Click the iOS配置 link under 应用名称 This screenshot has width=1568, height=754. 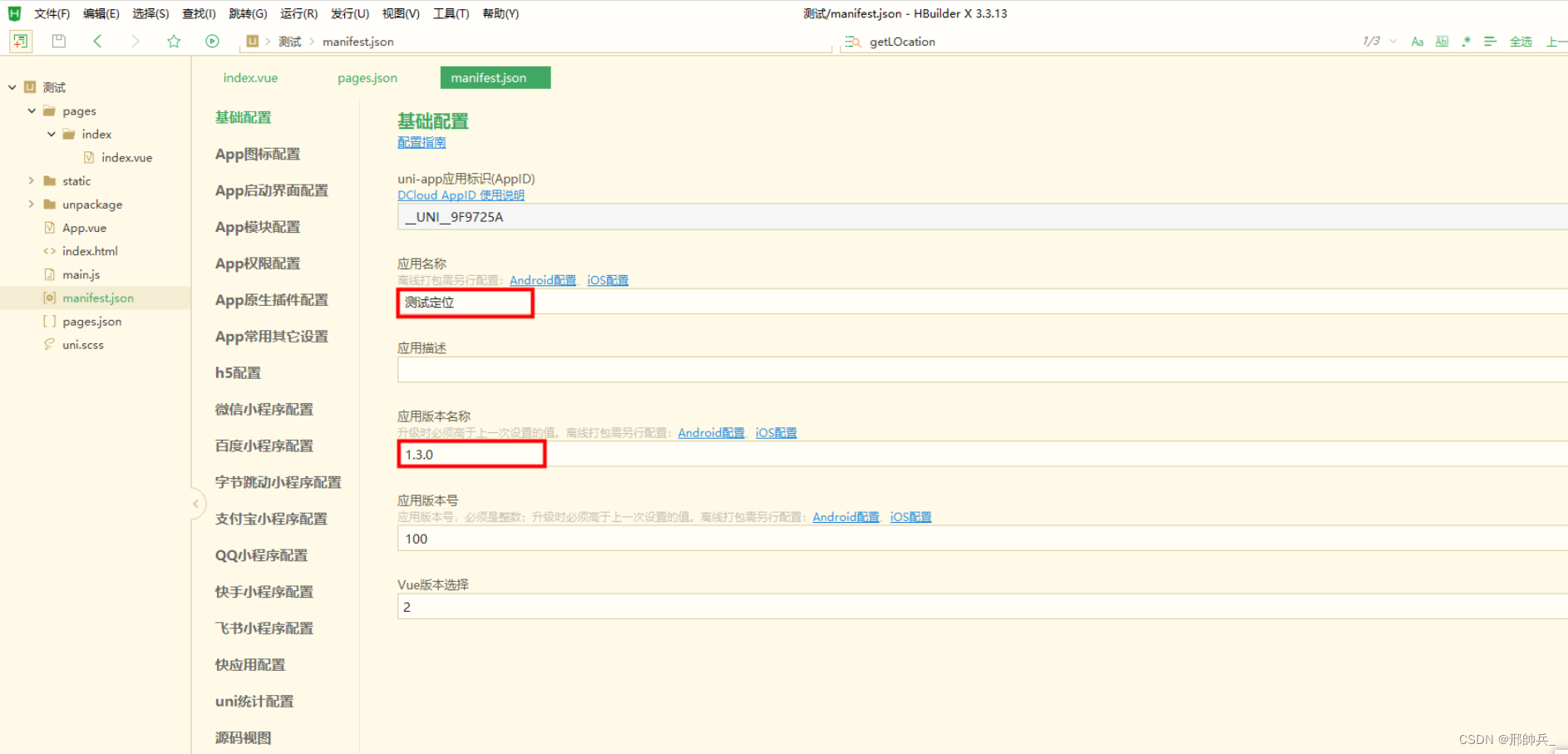tap(608, 280)
